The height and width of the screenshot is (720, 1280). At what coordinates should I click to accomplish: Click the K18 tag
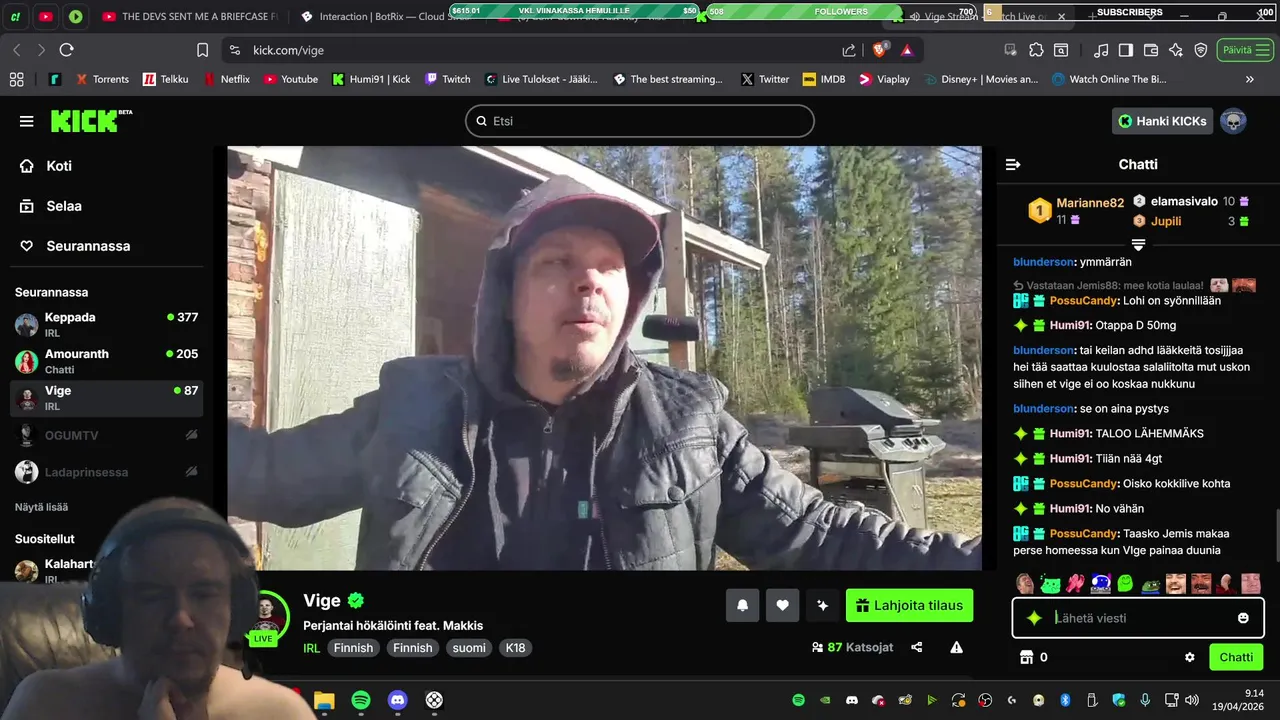(515, 648)
